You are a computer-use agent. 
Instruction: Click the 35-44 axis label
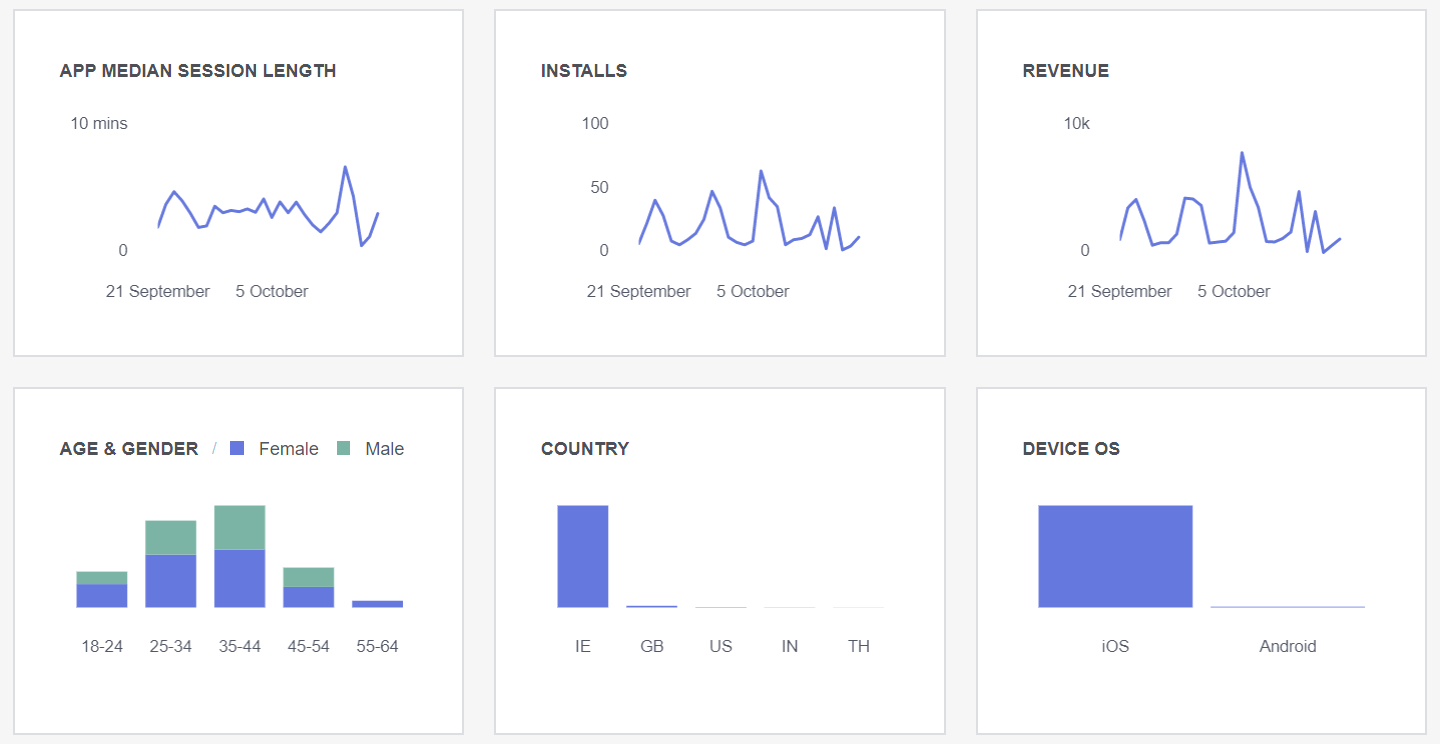pyautogui.click(x=240, y=646)
